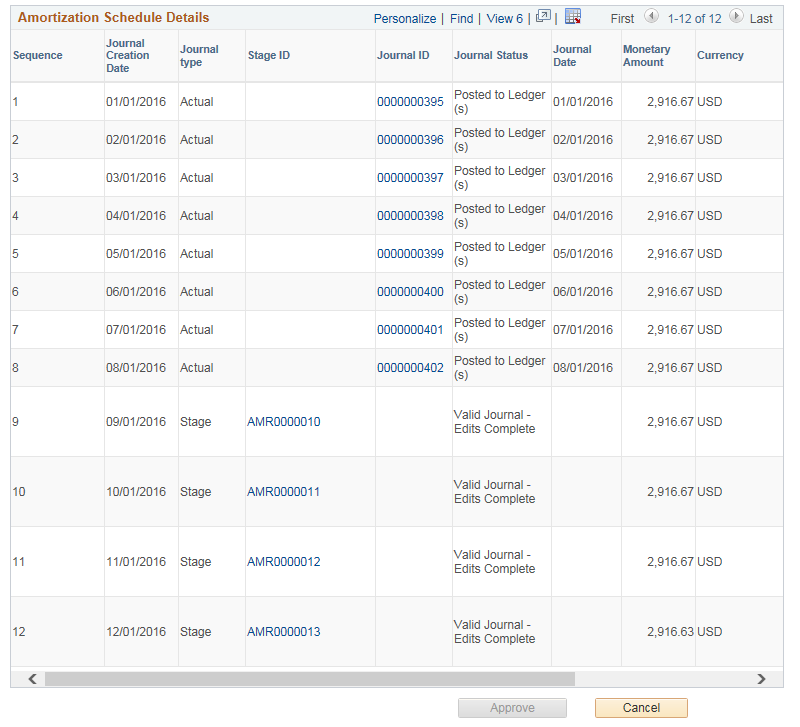Viewport: 800px width, 727px height.
Task: Sort by Journal ID column header
Action: pos(403,55)
